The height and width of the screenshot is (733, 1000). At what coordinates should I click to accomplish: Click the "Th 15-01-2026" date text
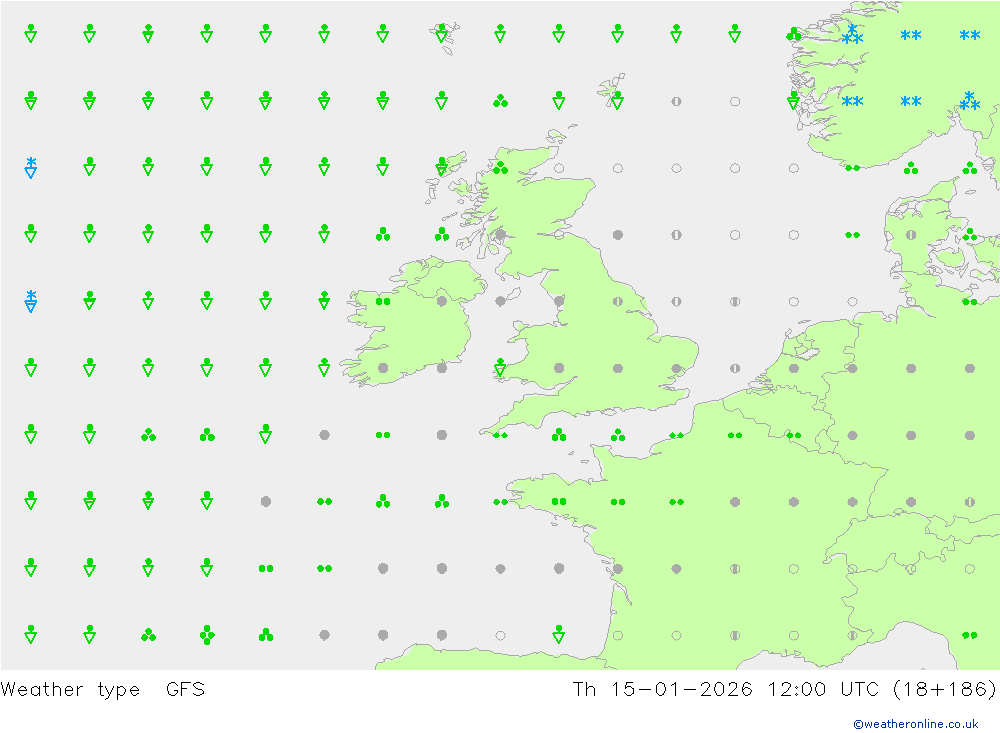pyautogui.click(x=662, y=689)
